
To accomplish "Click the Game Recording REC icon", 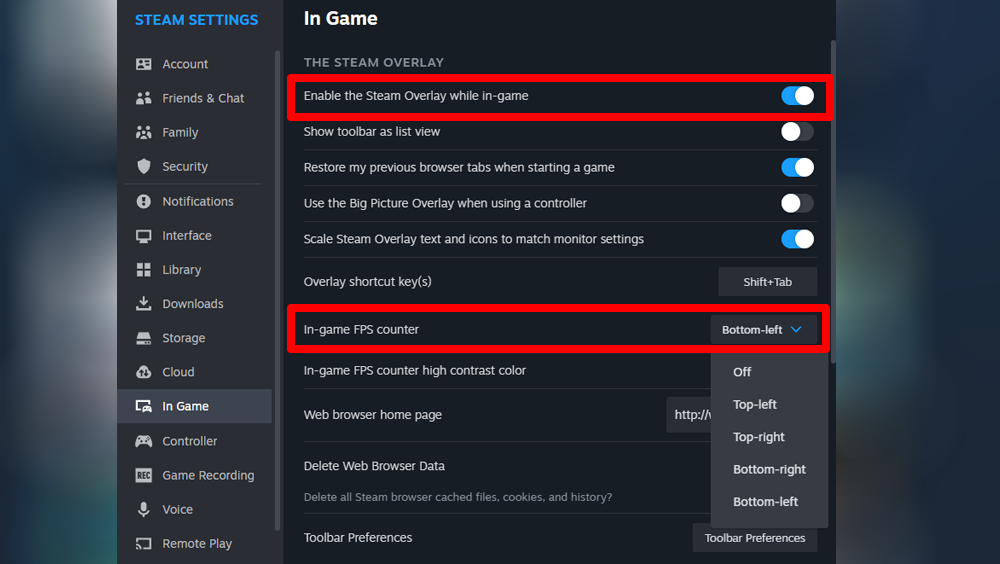I will pos(144,475).
